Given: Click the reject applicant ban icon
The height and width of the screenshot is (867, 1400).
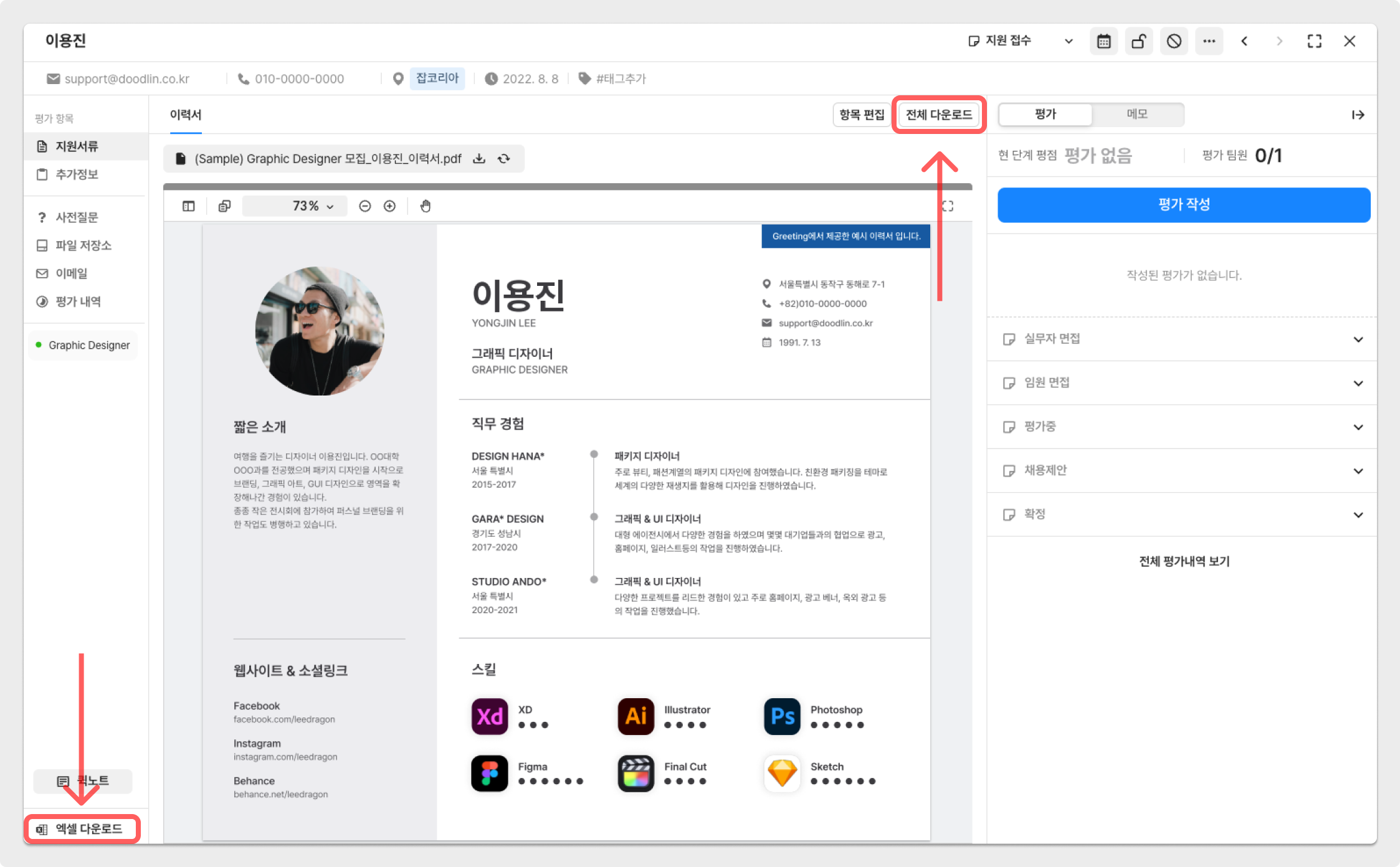Looking at the screenshot, I should pos(1174,42).
